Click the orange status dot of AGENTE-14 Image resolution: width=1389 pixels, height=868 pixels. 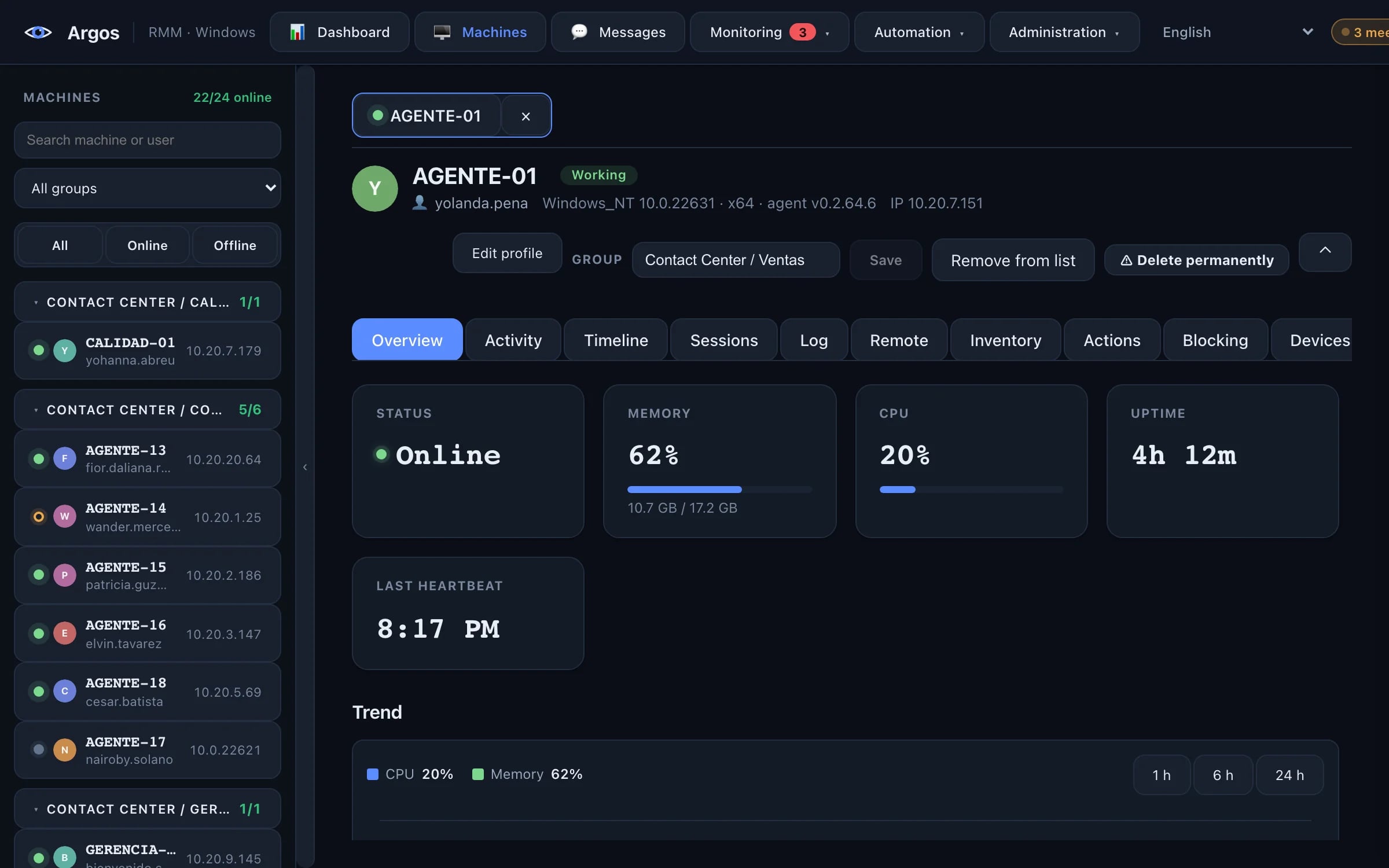pos(39,516)
